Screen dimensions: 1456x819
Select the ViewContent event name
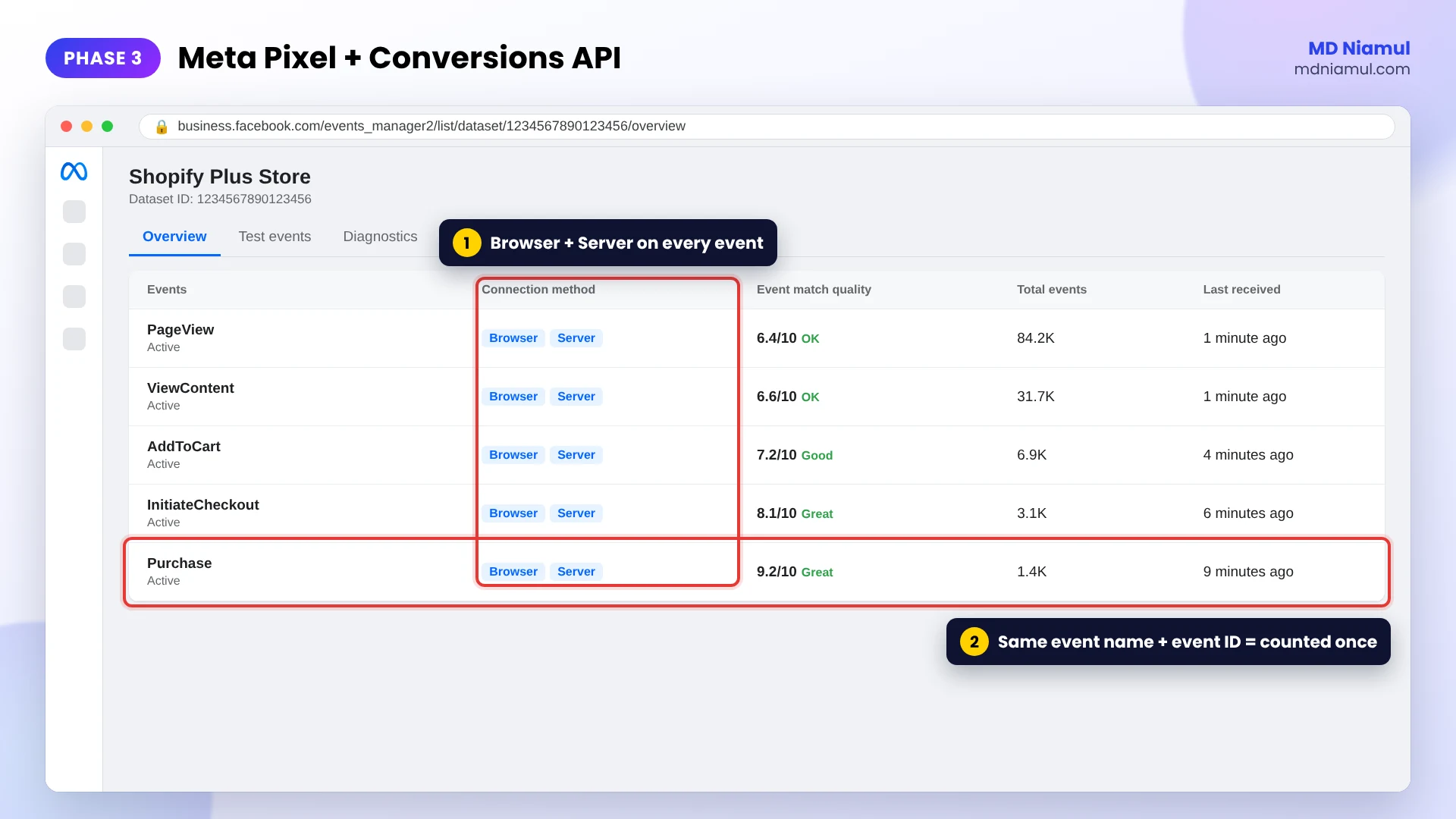190,388
